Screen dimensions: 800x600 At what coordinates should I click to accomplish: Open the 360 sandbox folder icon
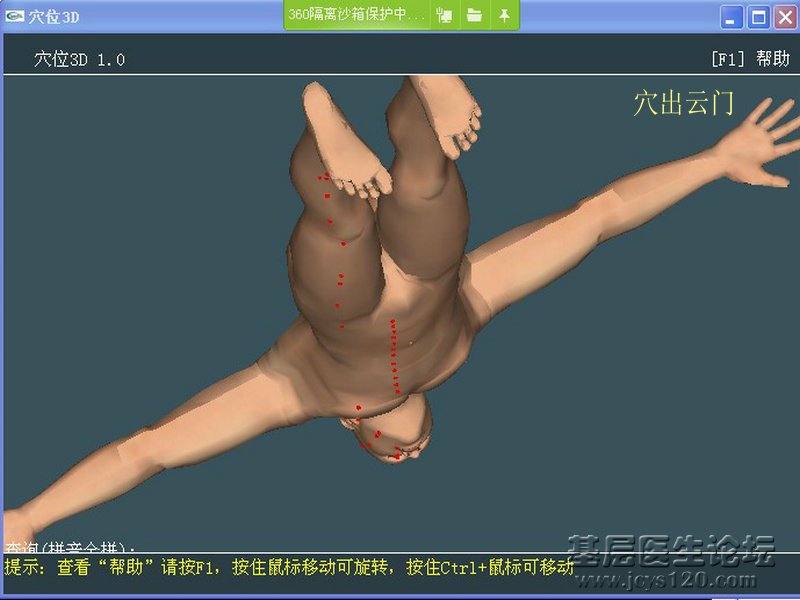tap(474, 15)
